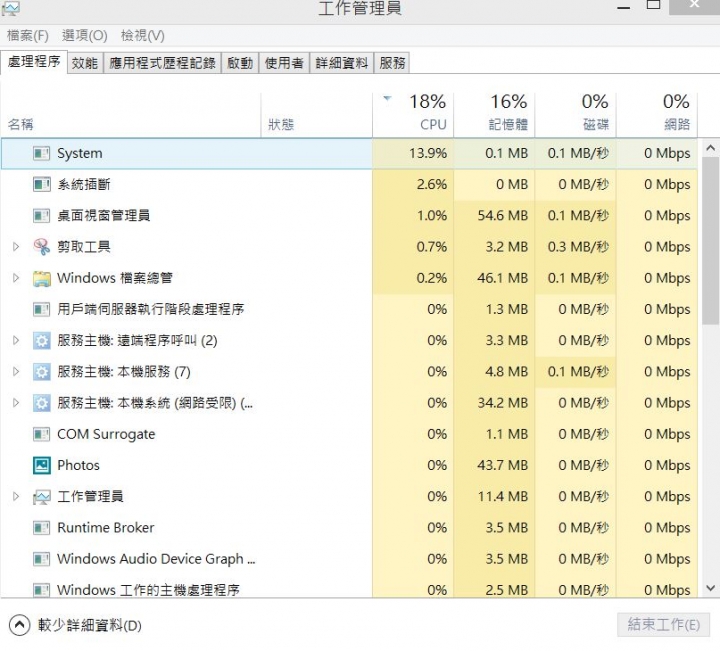
Task: Expand the 剪取工具 process group
Action: point(16,247)
